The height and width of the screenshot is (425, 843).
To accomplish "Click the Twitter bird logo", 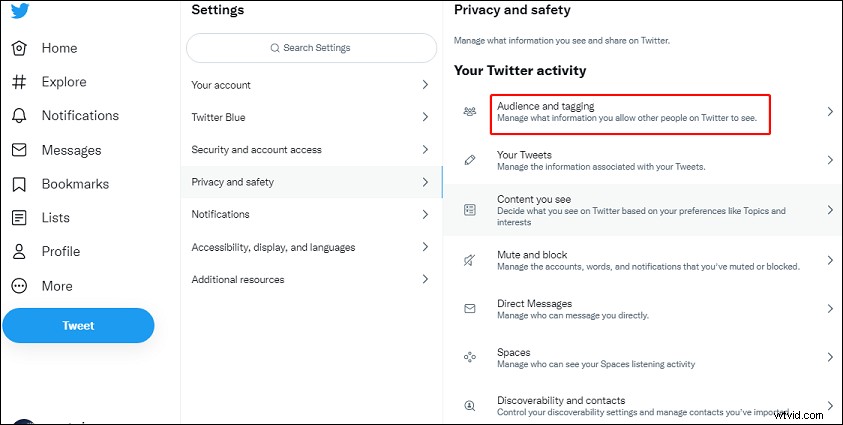I will (20, 10).
